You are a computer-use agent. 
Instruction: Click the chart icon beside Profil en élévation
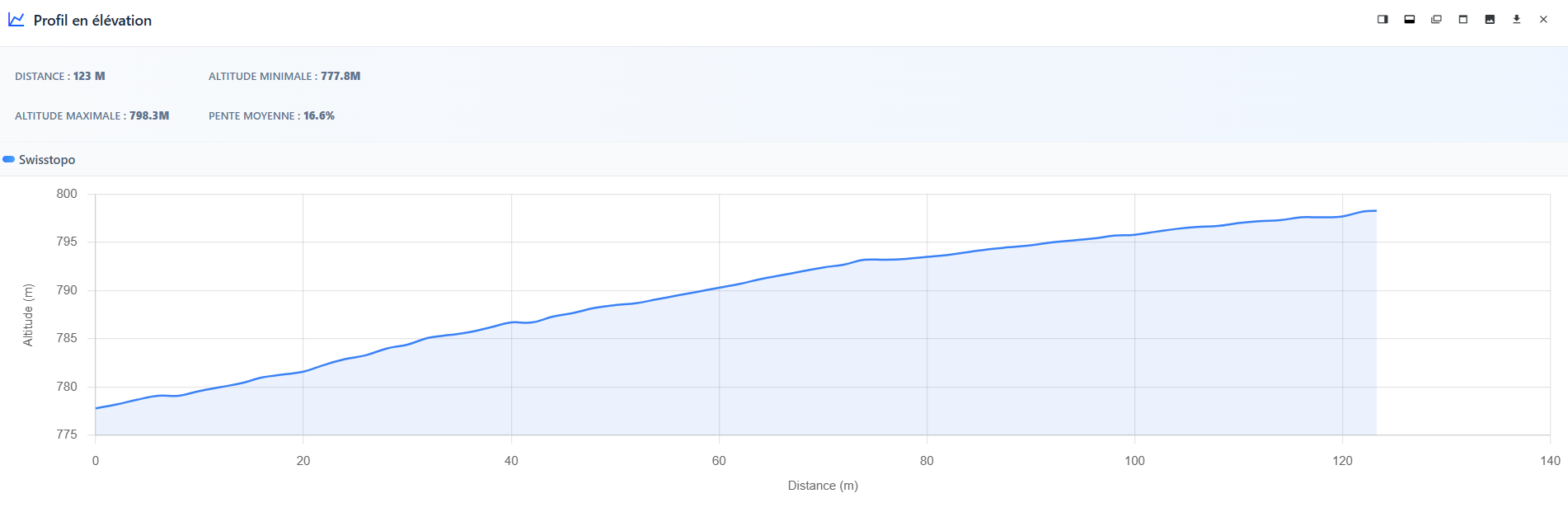[16, 20]
